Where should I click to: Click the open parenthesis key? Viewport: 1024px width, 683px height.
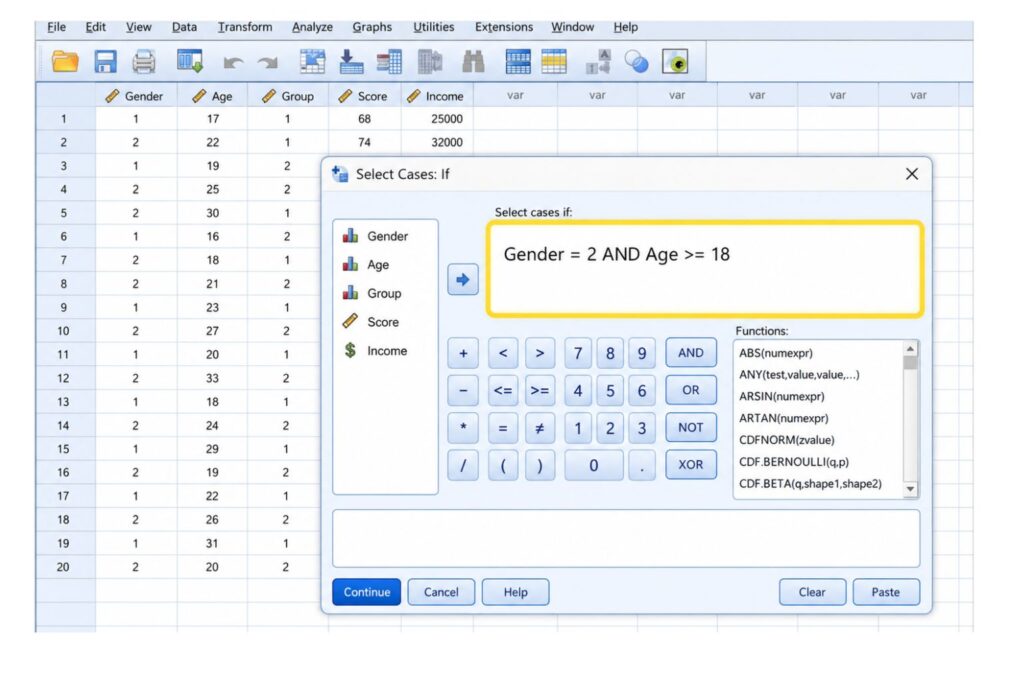pyautogui.click(x=503, y=465)
